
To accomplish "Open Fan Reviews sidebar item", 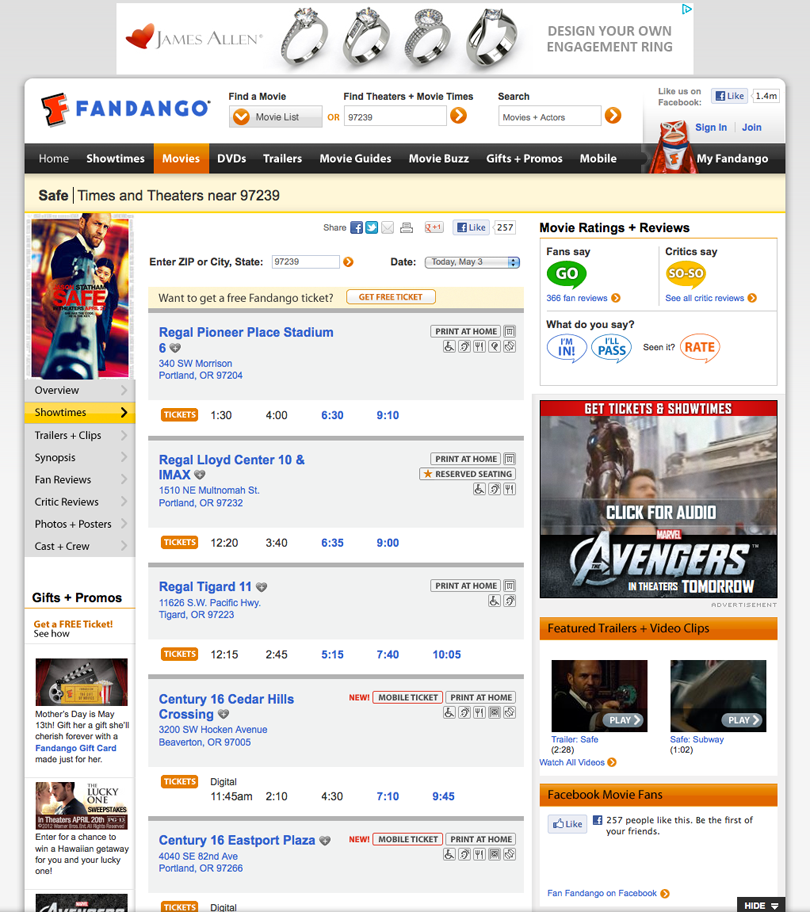I will coord(80,479).
